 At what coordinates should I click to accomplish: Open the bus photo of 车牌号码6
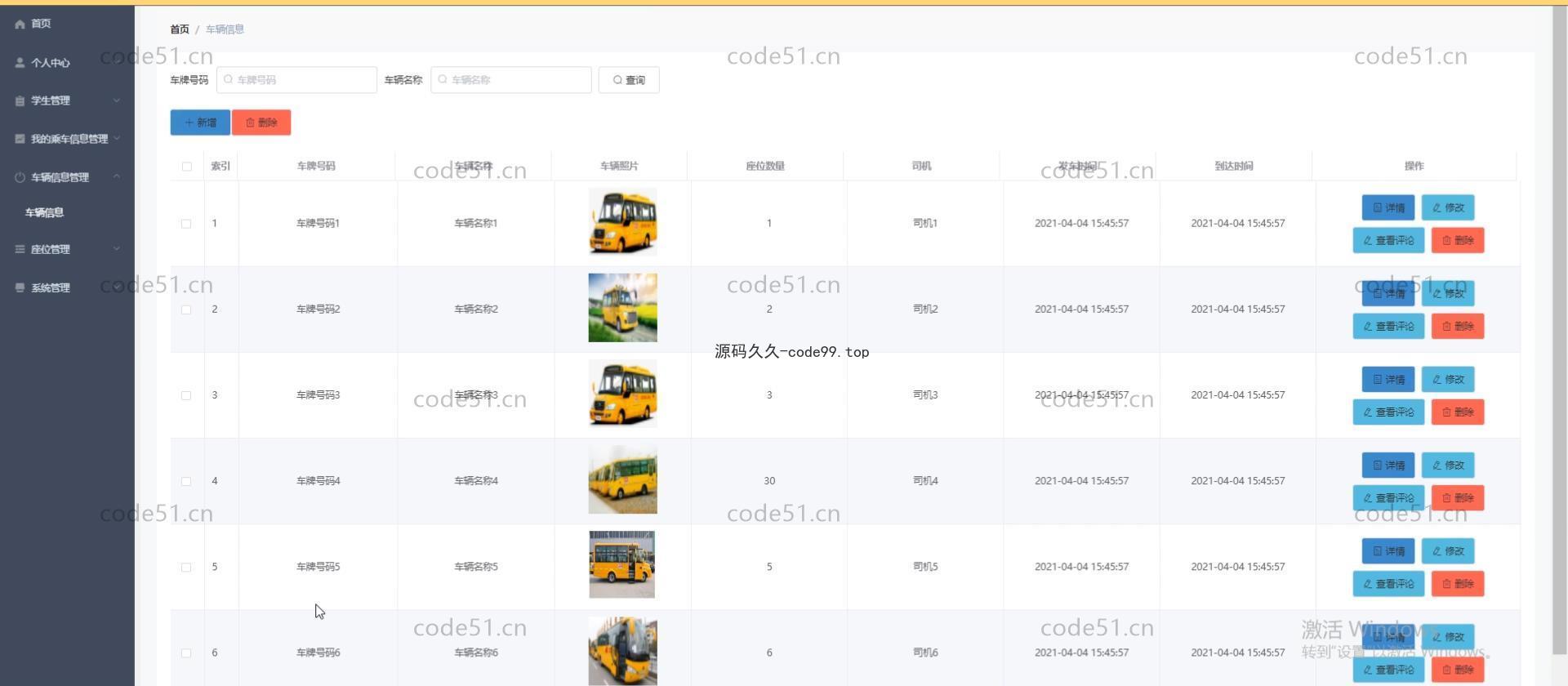(x=622, y=651)
